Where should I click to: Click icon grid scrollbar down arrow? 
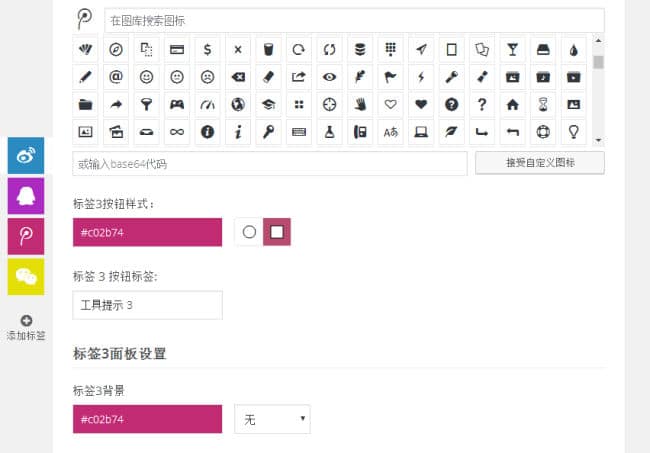point(598,141)
